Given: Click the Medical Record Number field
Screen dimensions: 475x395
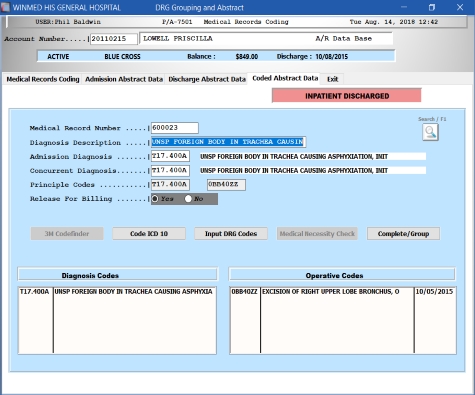Looking at the screenshot, I should coord(175,128).
